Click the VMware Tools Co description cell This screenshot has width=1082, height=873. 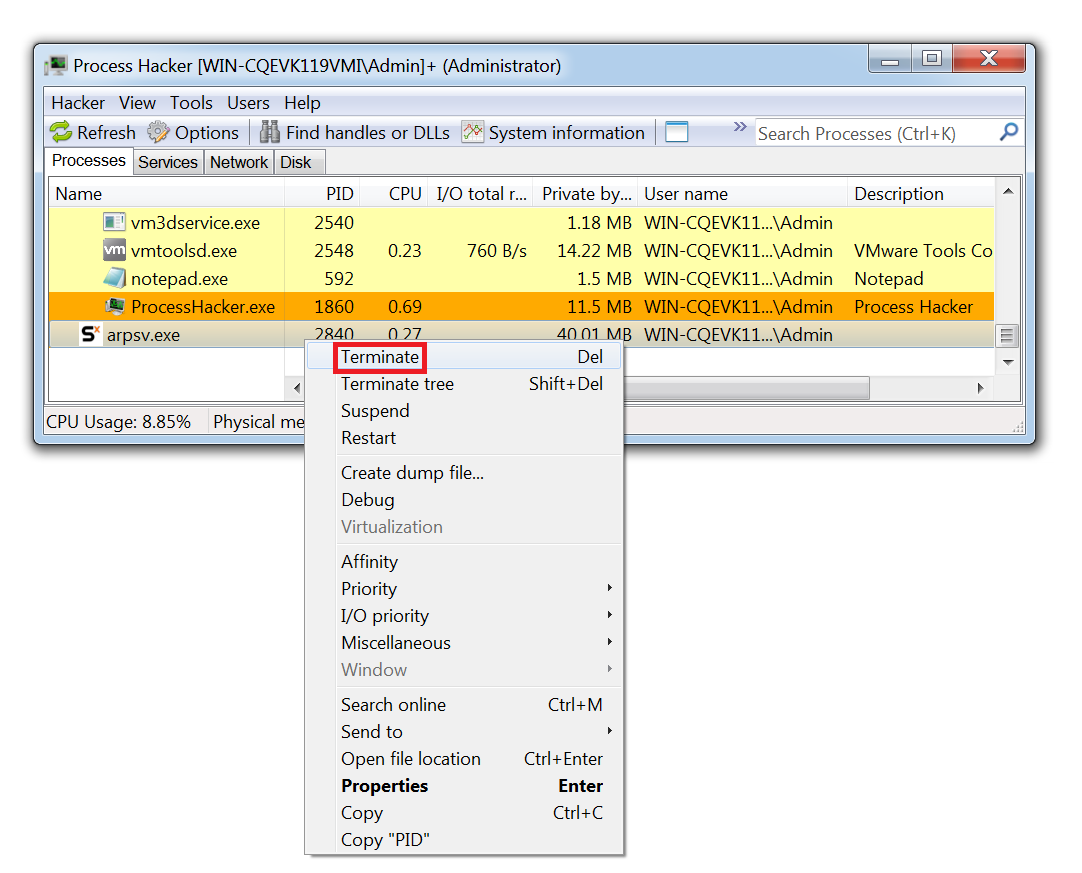[x=923, y=251]
